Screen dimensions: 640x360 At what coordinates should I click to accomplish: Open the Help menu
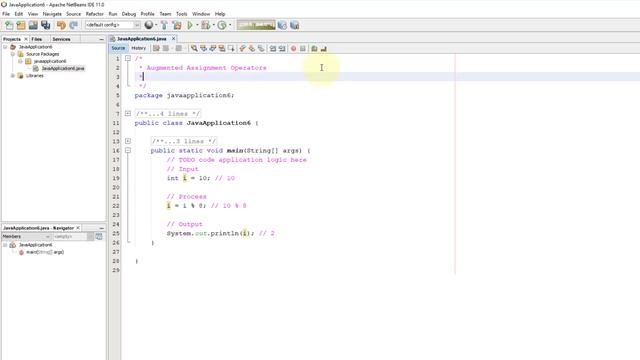220,14
